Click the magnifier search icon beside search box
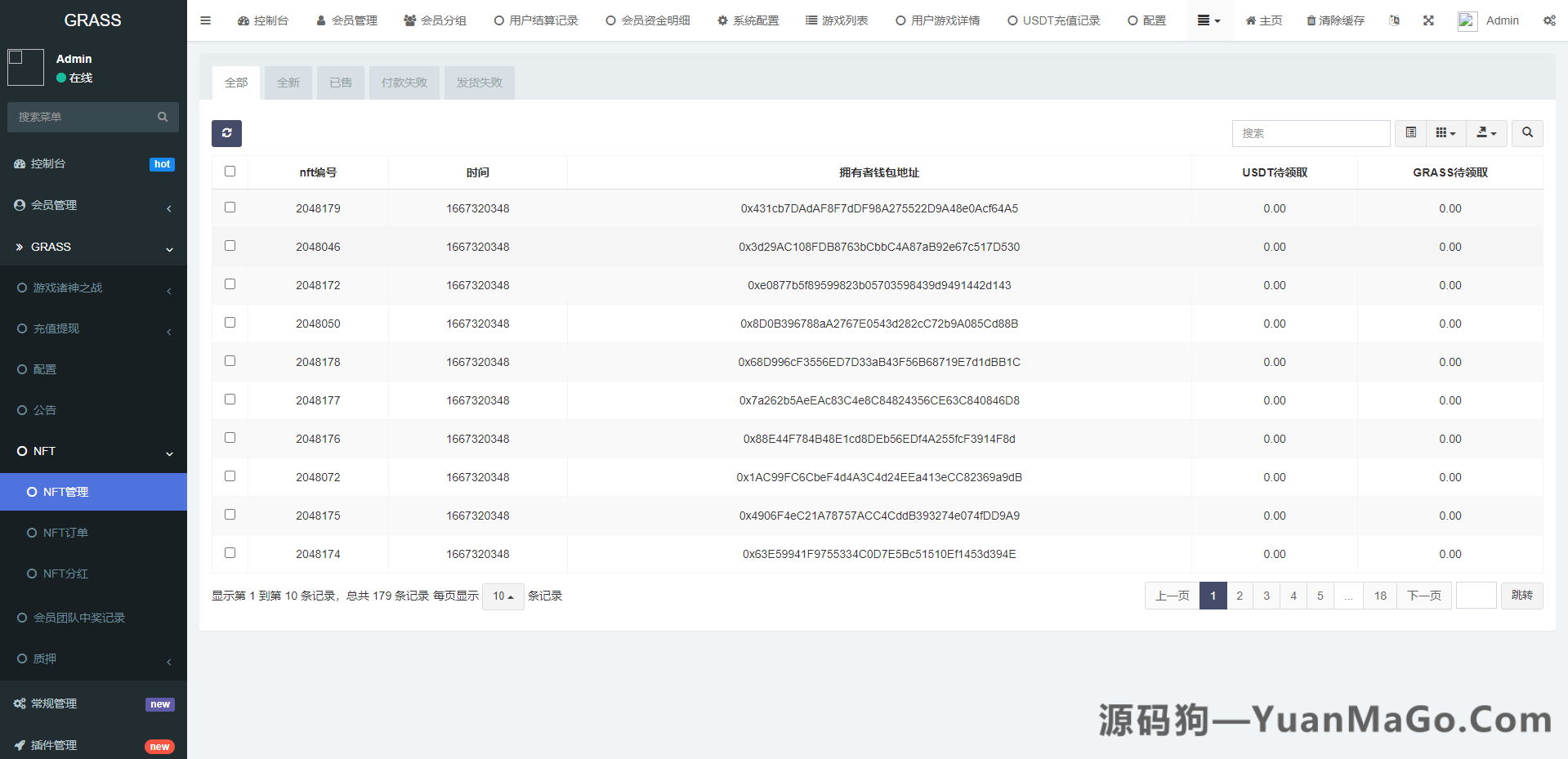 (x=1526, y=133)
